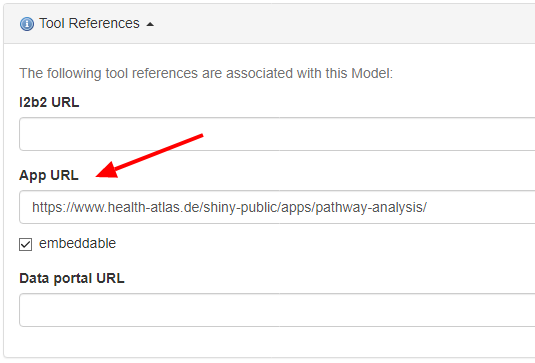Focus the I2b2 URL input field
Screen dimensions: 535x363
tap(277, 134)
